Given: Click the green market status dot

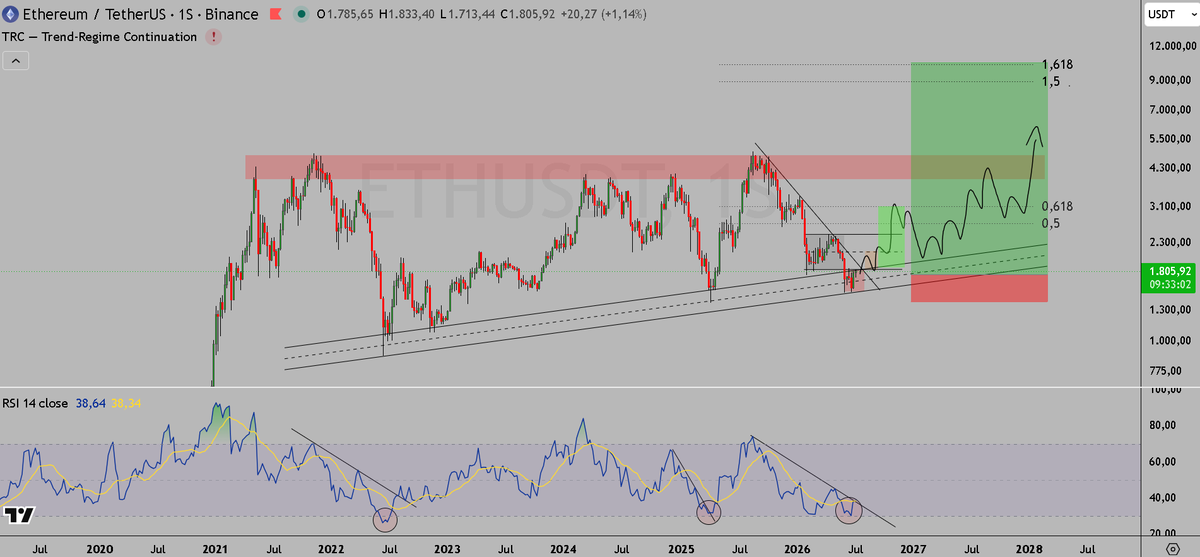Looking at the screenshot, I should 299,15.
